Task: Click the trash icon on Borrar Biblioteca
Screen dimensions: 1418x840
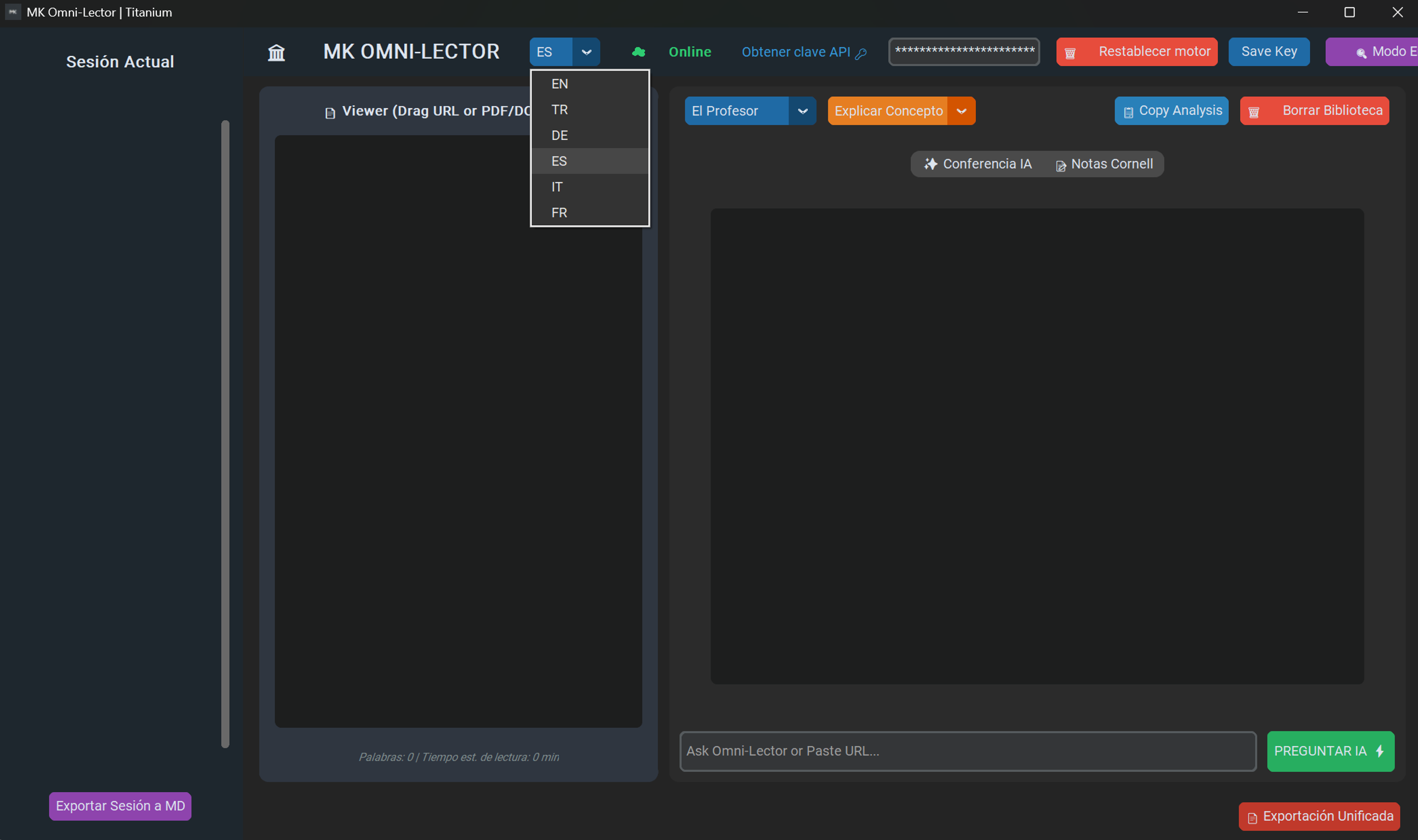Action: point(1254,112)
